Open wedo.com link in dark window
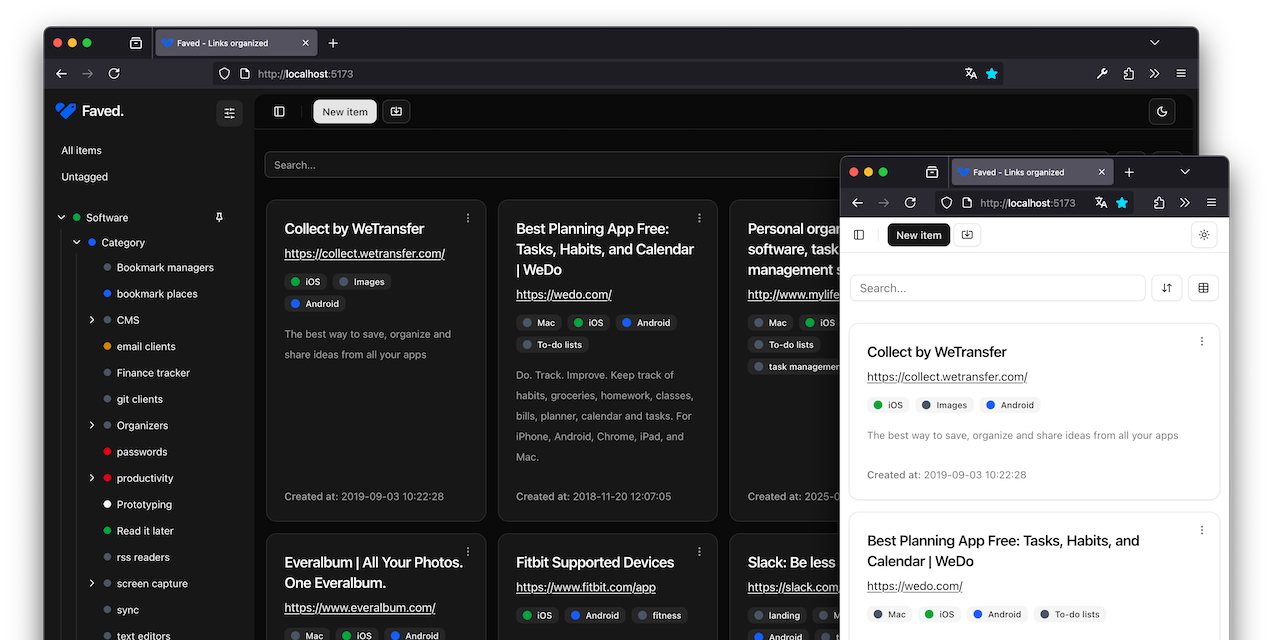Image resolution: width=1280 pixels, height=640 pixels. (564, 295)
